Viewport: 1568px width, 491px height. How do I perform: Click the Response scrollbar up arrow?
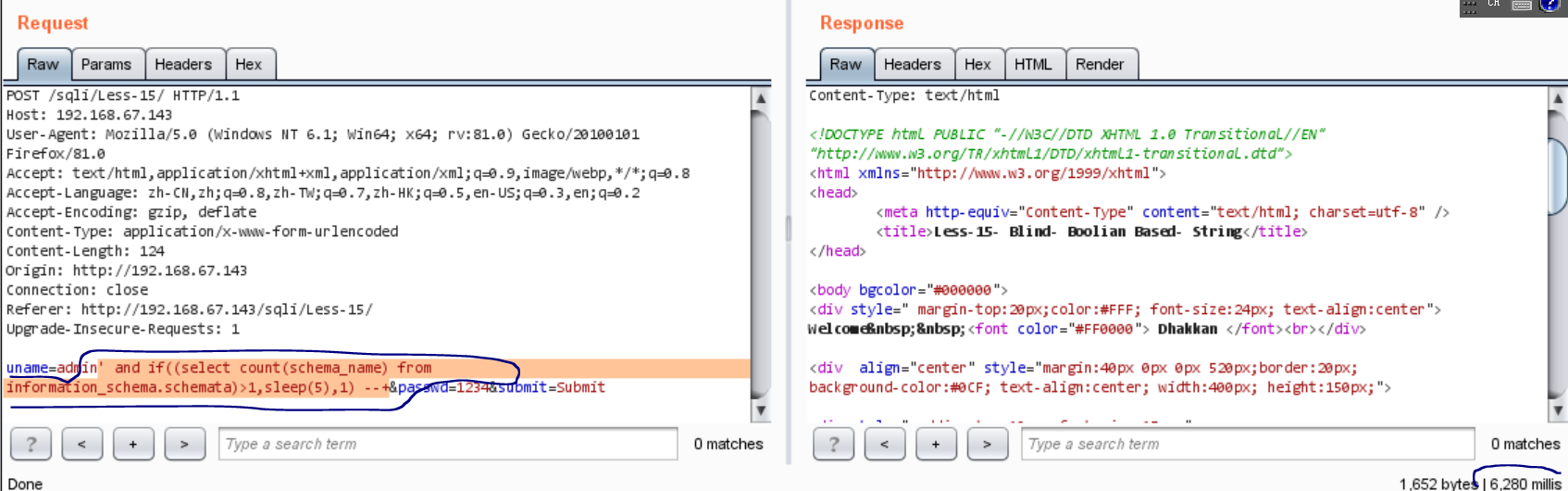click(1558, 97)
